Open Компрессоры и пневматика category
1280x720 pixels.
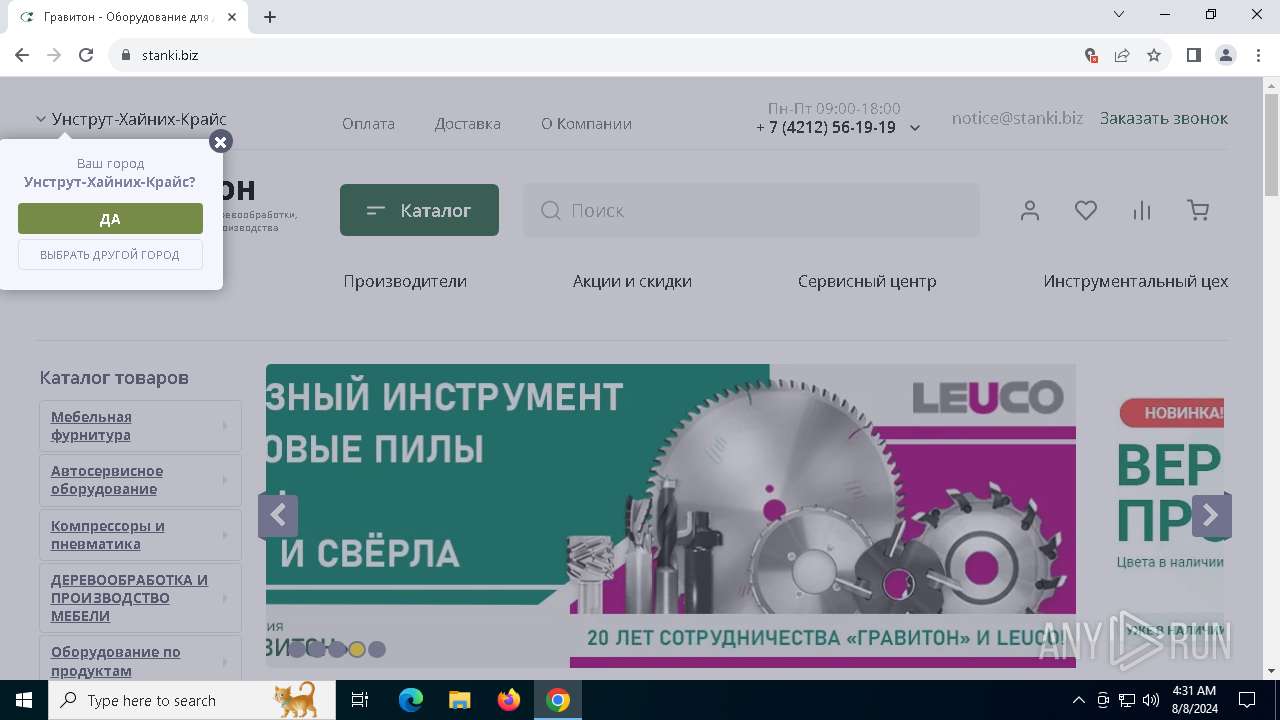[x=108, y=535]
